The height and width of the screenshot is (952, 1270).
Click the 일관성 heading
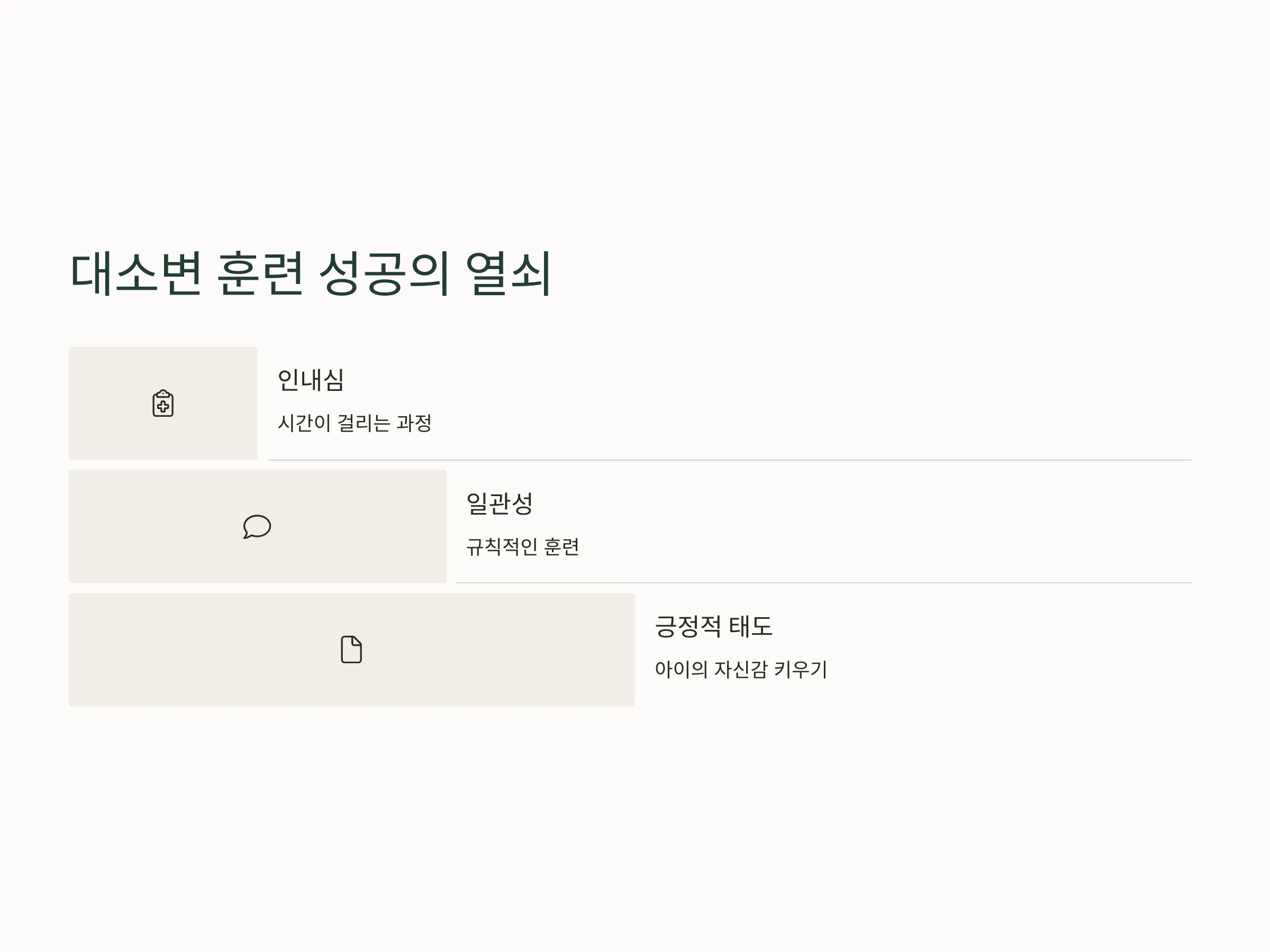point(500,504)
